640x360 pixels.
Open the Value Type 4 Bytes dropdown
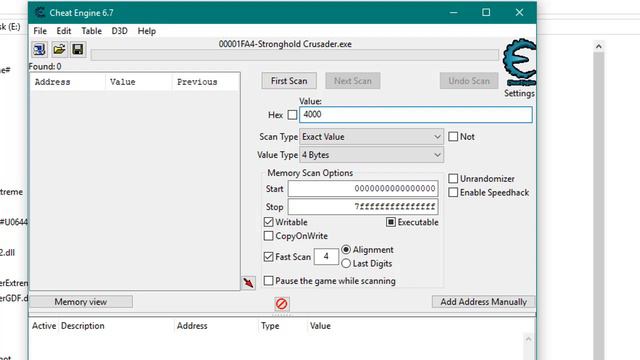tap(371, 155)
